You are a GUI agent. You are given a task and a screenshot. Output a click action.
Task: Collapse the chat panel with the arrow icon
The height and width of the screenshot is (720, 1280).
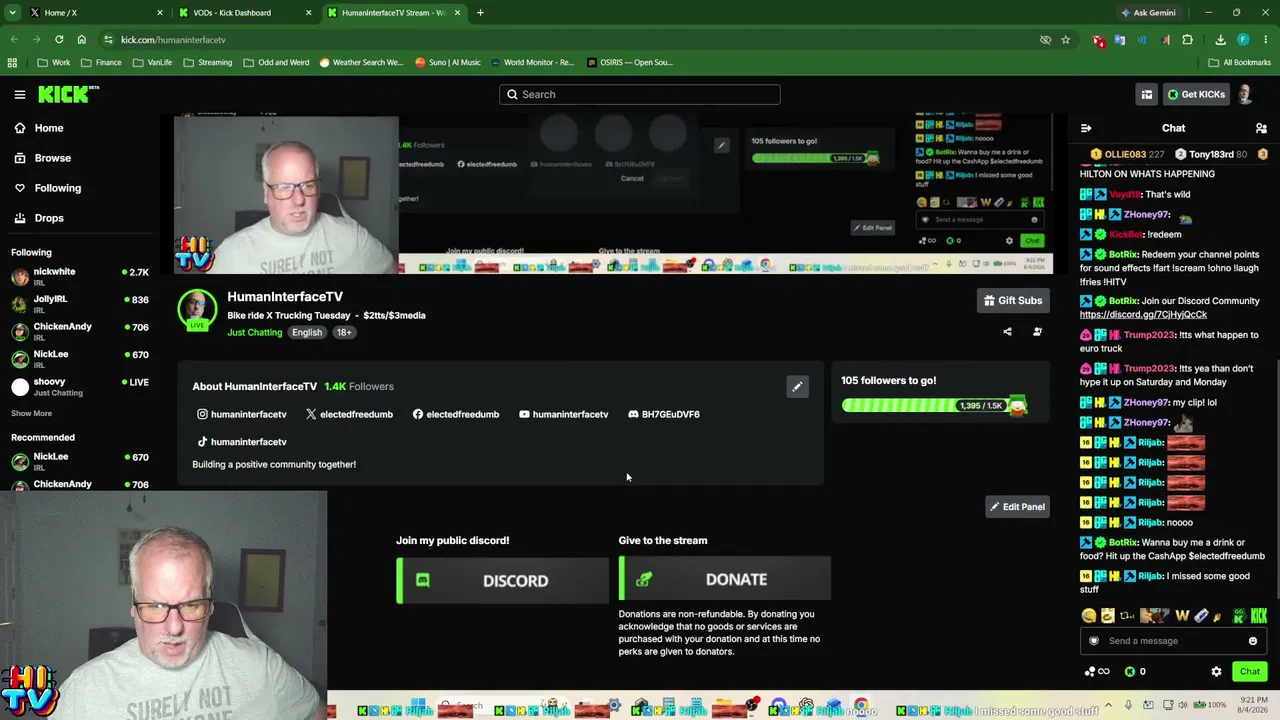1086,128
